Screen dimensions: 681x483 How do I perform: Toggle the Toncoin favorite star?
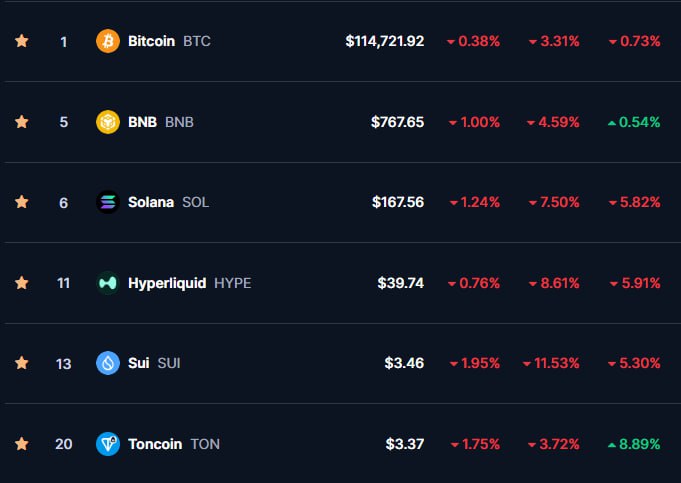coord(22,443)
